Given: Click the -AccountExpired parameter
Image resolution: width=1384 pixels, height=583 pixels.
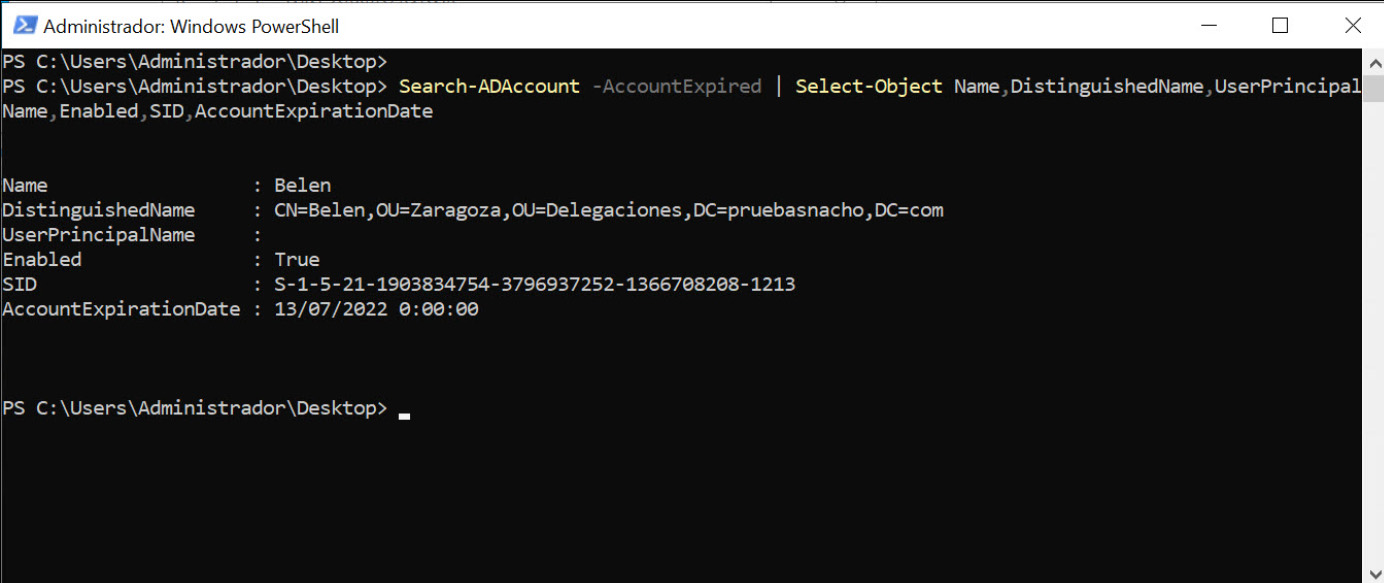Looking at the screenshot, I should (x=676, y=86).
